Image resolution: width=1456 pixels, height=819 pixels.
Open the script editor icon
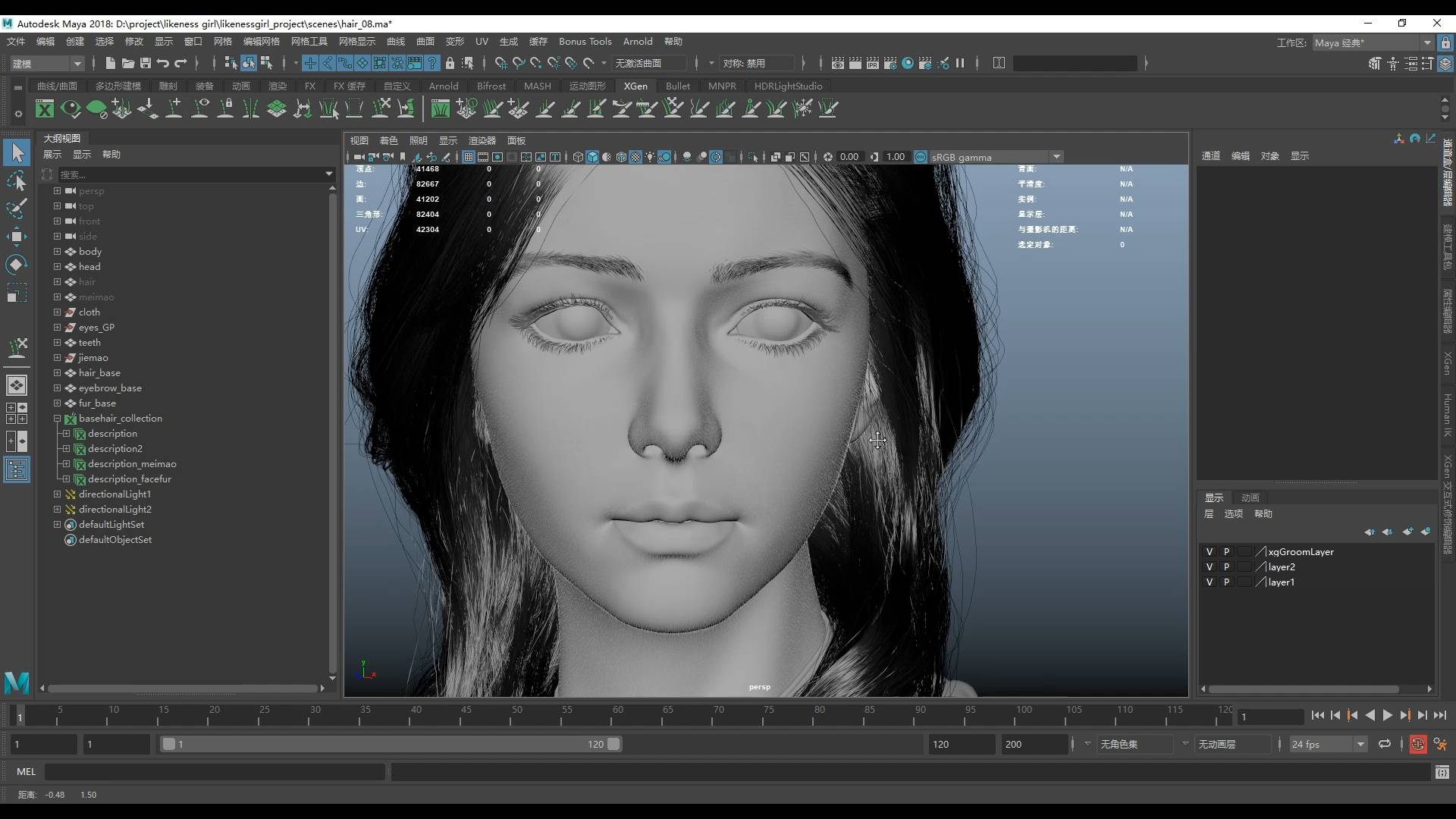(1442, 772)
